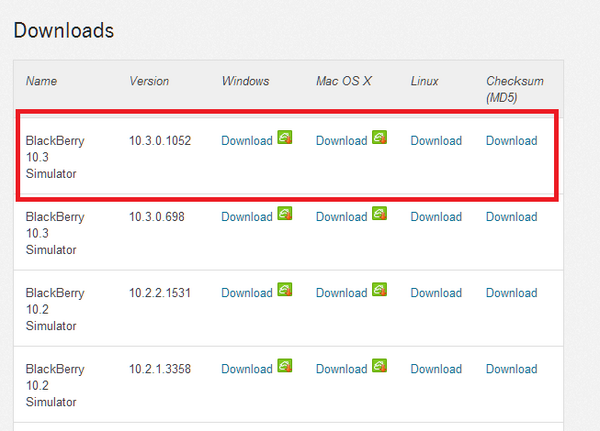Click the green download icon in Windows column for 10.2.2.1531
Image resolution: width=600 pixels, height=431 pixels.
coord(285,290)
